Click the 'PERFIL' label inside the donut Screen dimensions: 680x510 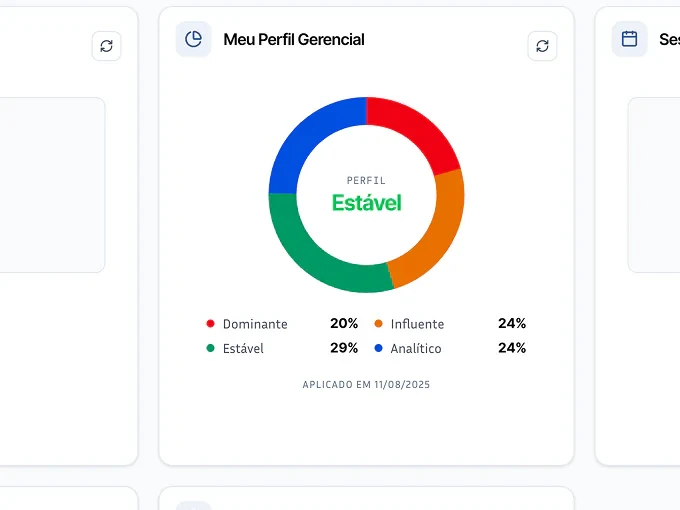[x=366, y=180]
